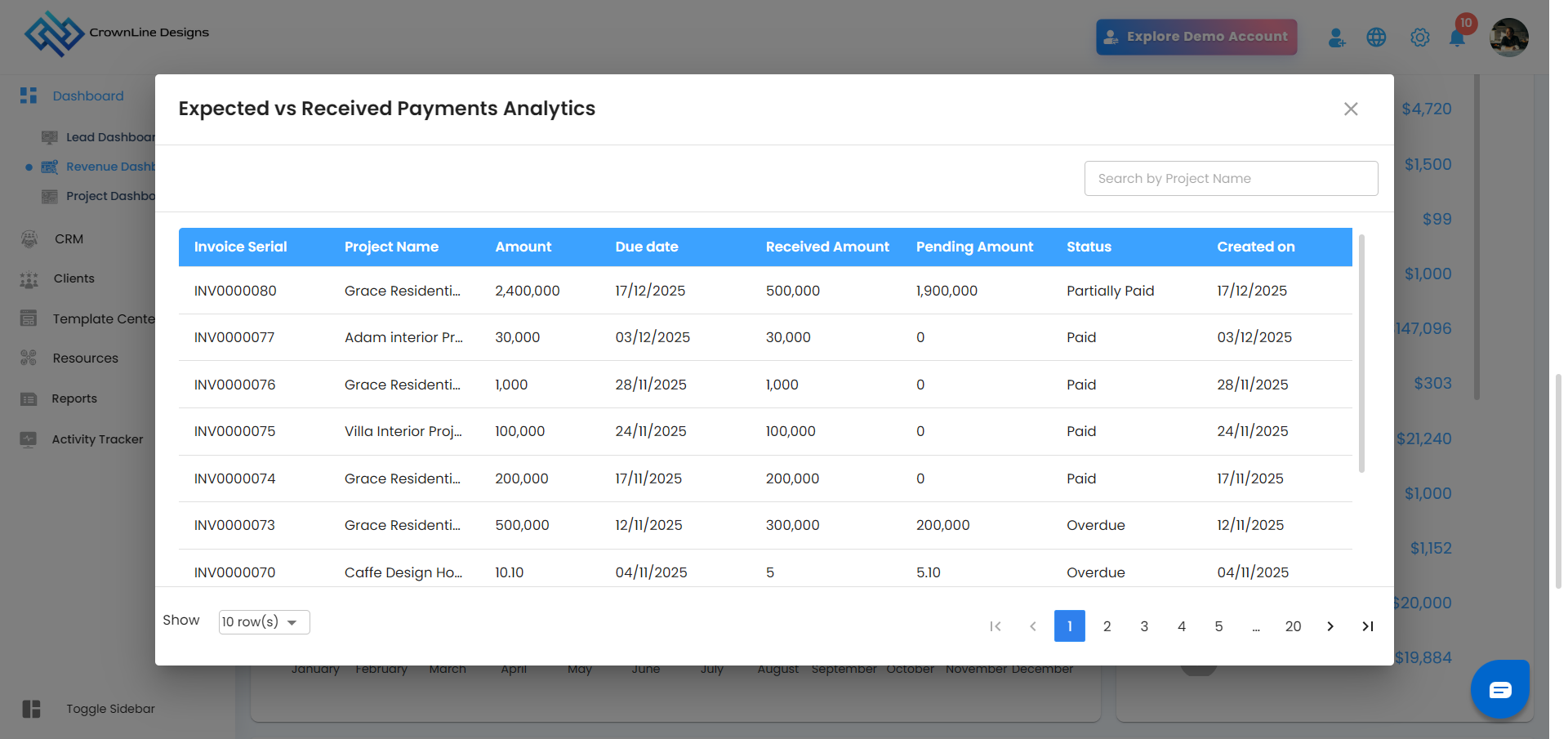Select invoice INV0000074
The width and height of the screenshot is (1568, 739).
[235, 479]
